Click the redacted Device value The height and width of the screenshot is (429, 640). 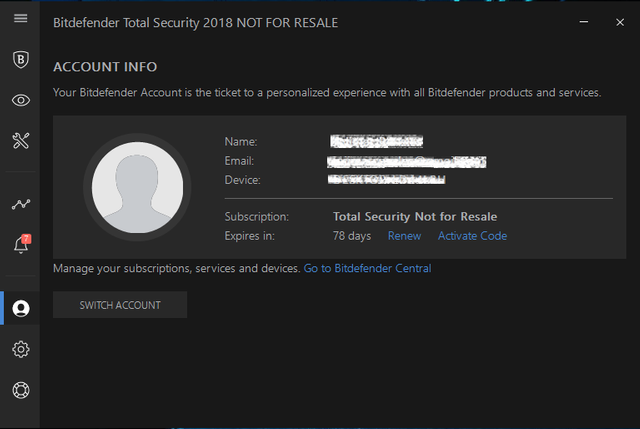[x=387, y=180]
